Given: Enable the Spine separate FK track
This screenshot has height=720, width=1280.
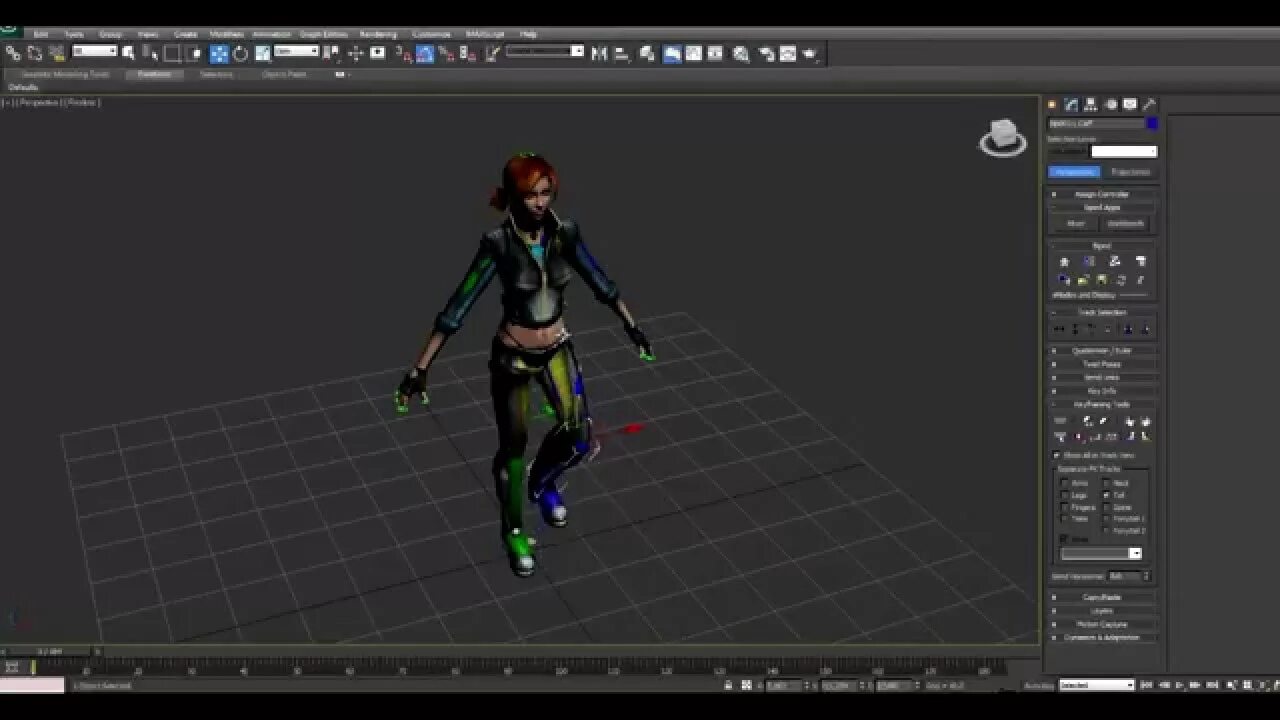Looking at the screenshot, I should point(1106,507).
